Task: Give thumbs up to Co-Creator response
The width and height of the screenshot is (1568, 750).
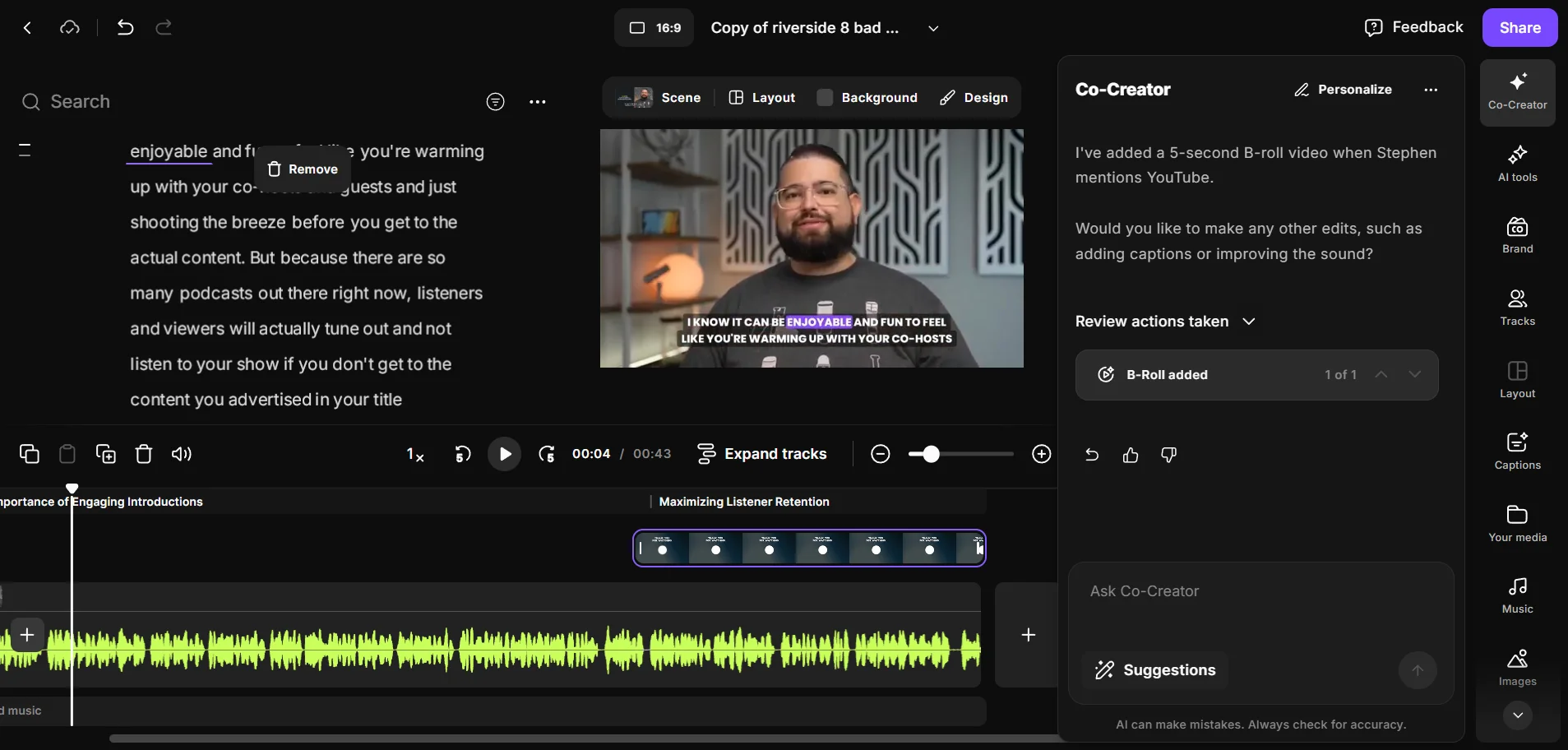Action: point(1131,455)
